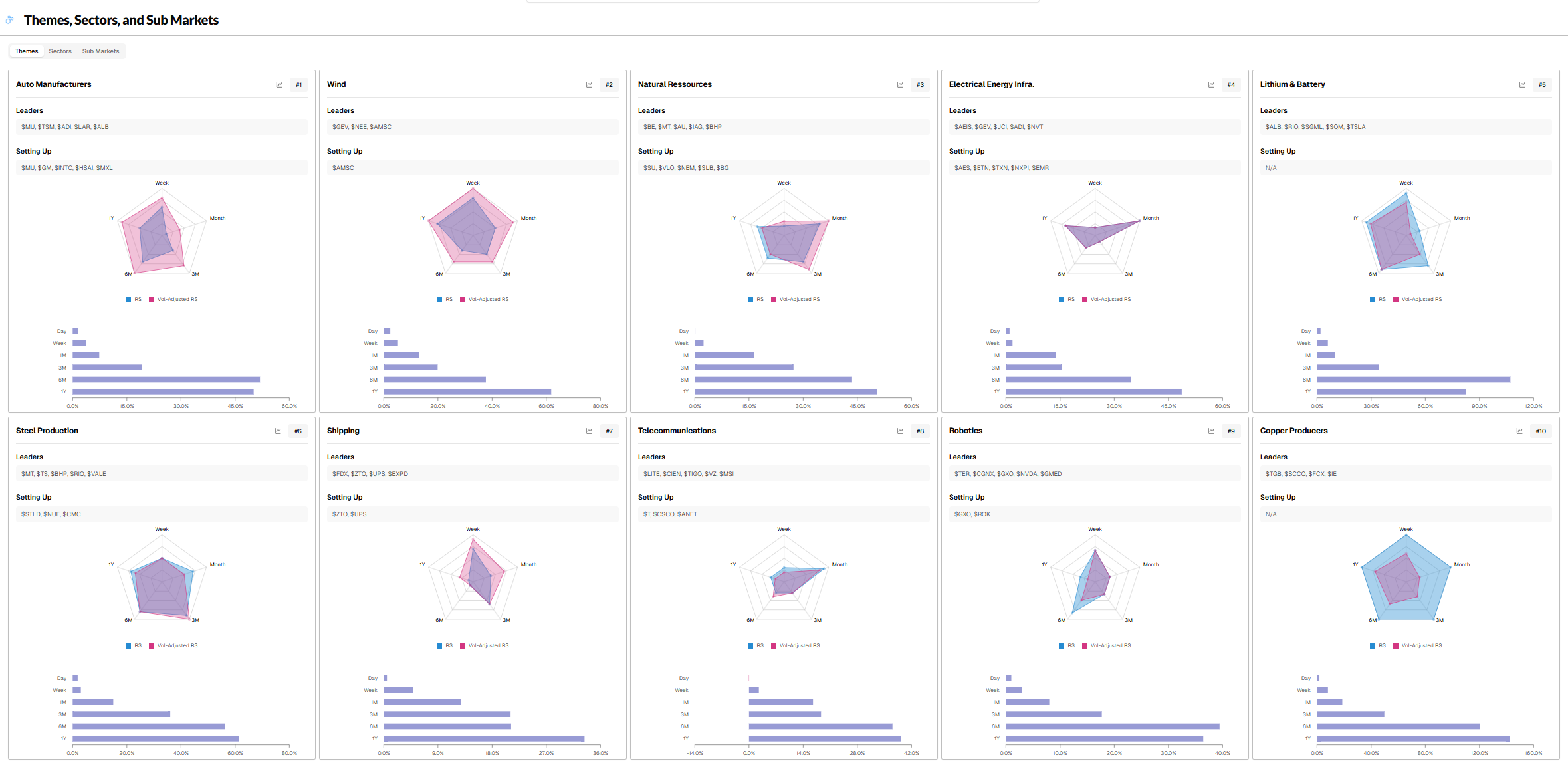Click Vol-Adjusted RS swatch in Telecommunications legend
Image resolution: width=1568 pixels, height=763 pixels.
click(x=774, y=646)
